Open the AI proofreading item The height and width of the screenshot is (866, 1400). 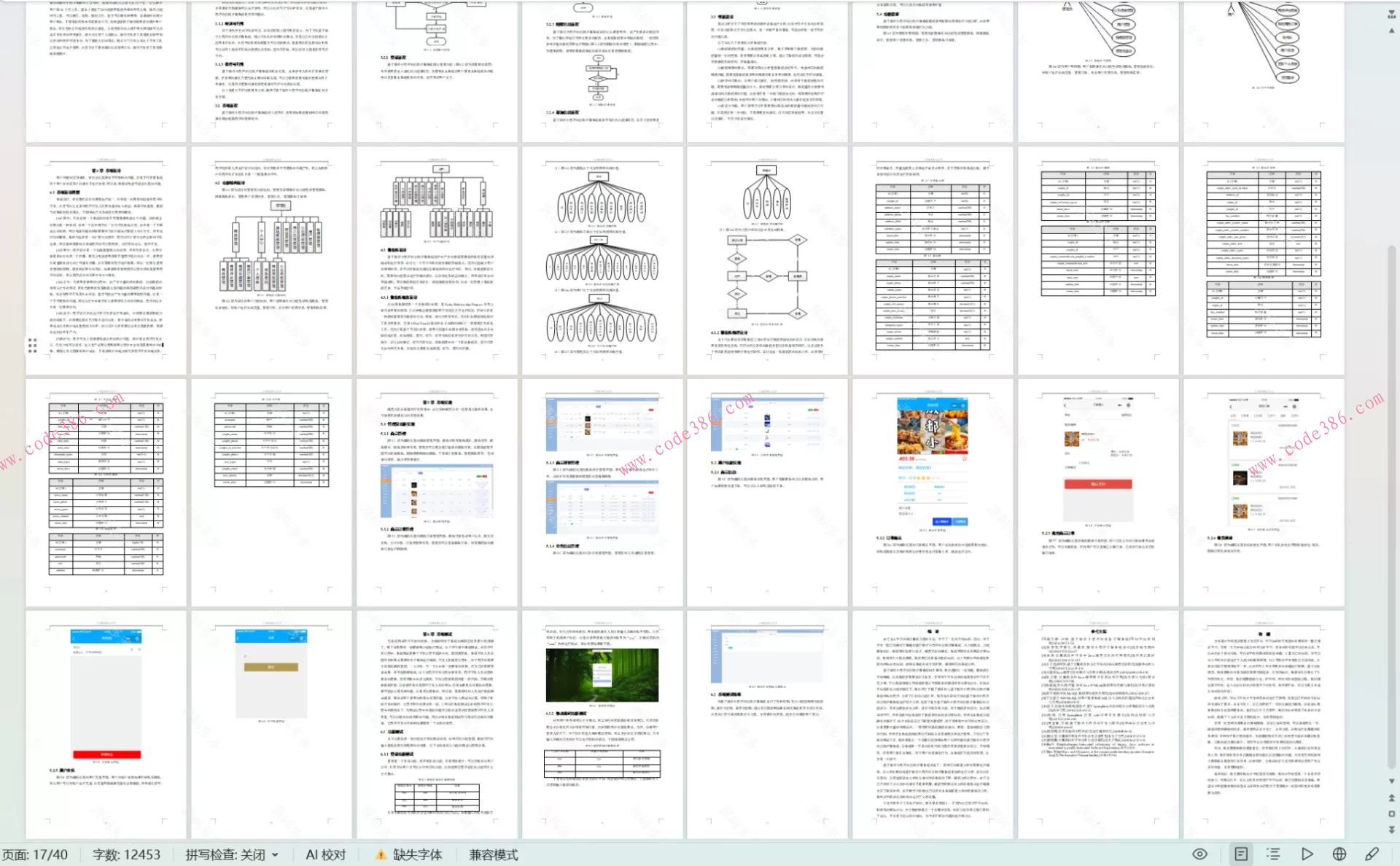tap(325, 854)
